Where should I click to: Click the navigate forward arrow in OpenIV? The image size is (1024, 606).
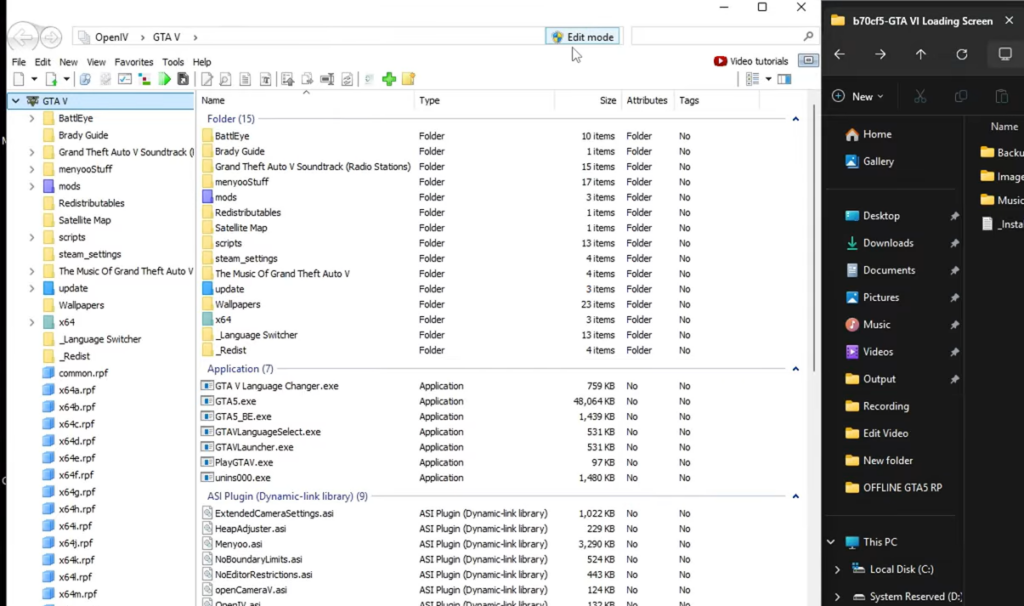click(x=51, y=37)
